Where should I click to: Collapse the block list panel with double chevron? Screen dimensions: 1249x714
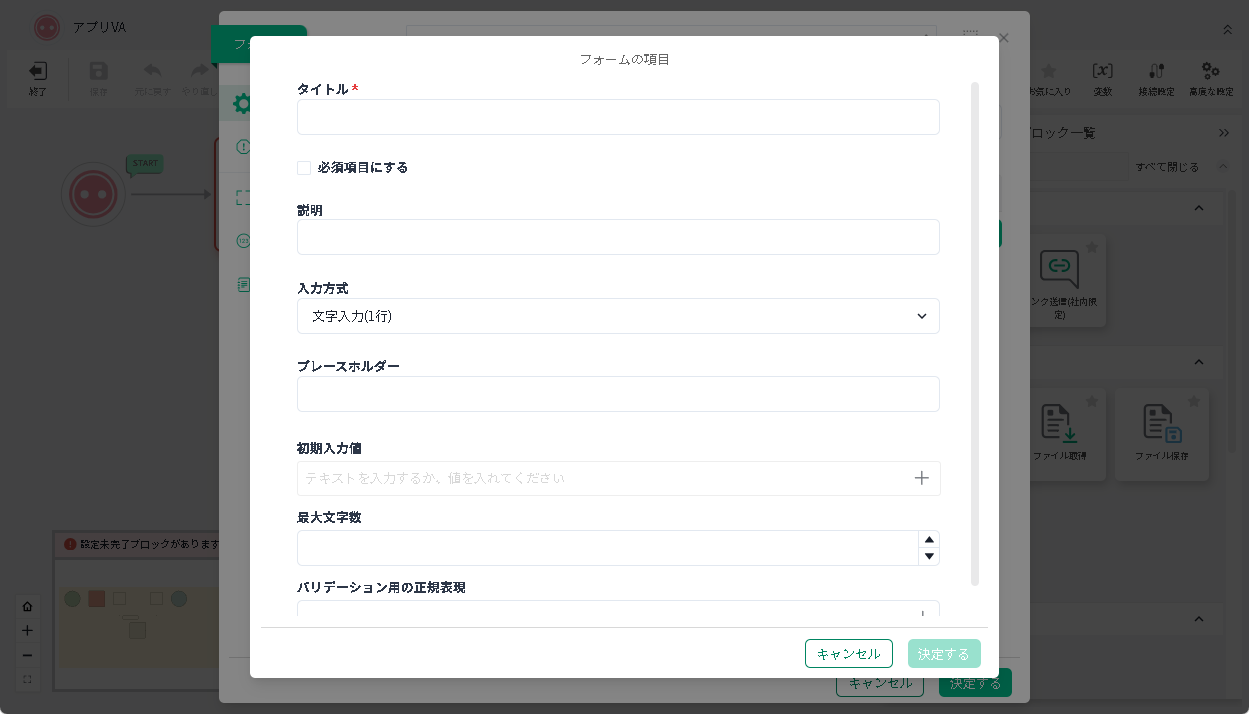coord(1223,133)
